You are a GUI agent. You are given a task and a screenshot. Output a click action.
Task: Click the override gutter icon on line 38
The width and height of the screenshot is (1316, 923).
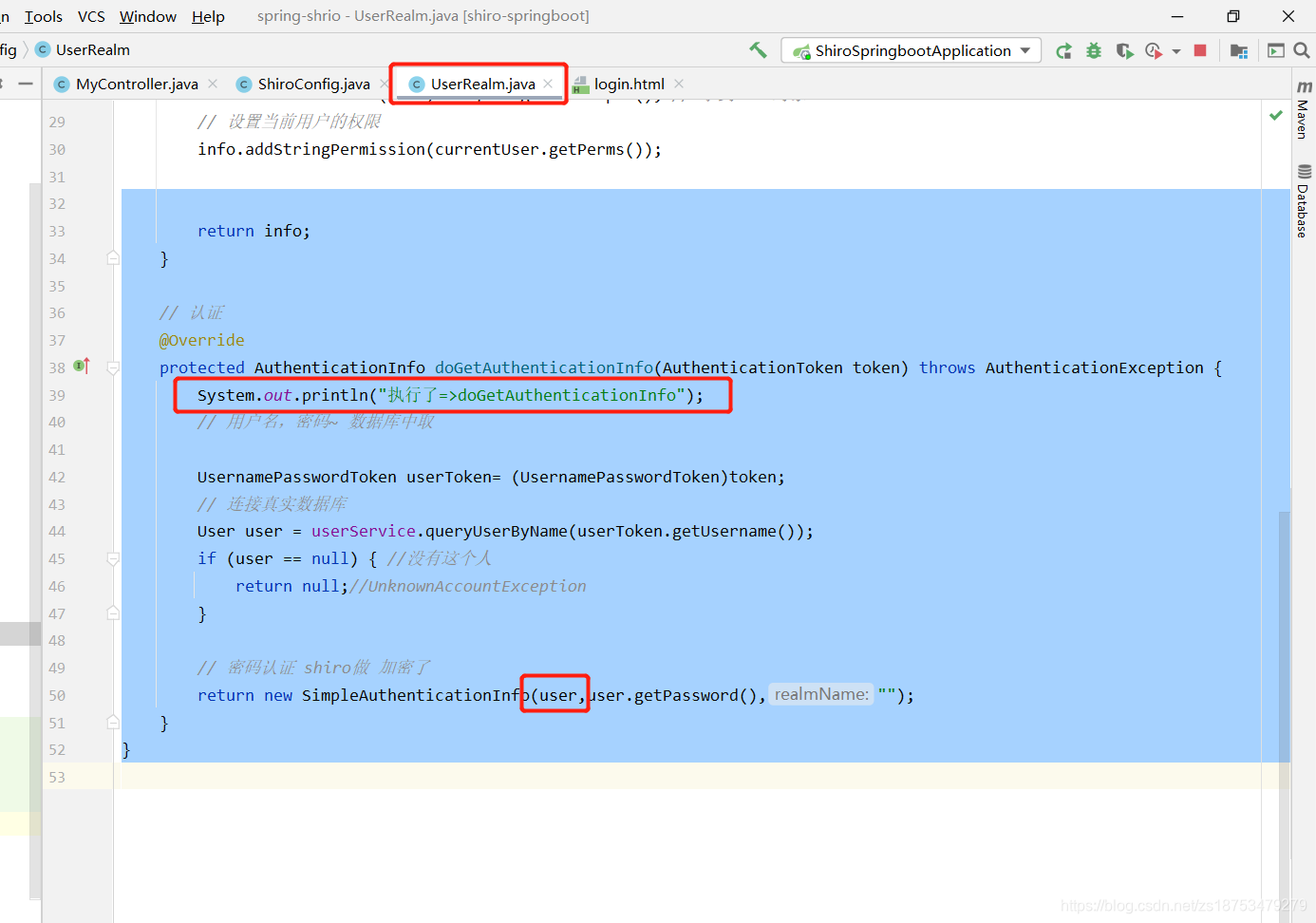pyautogui.click(x=82, y=366)
